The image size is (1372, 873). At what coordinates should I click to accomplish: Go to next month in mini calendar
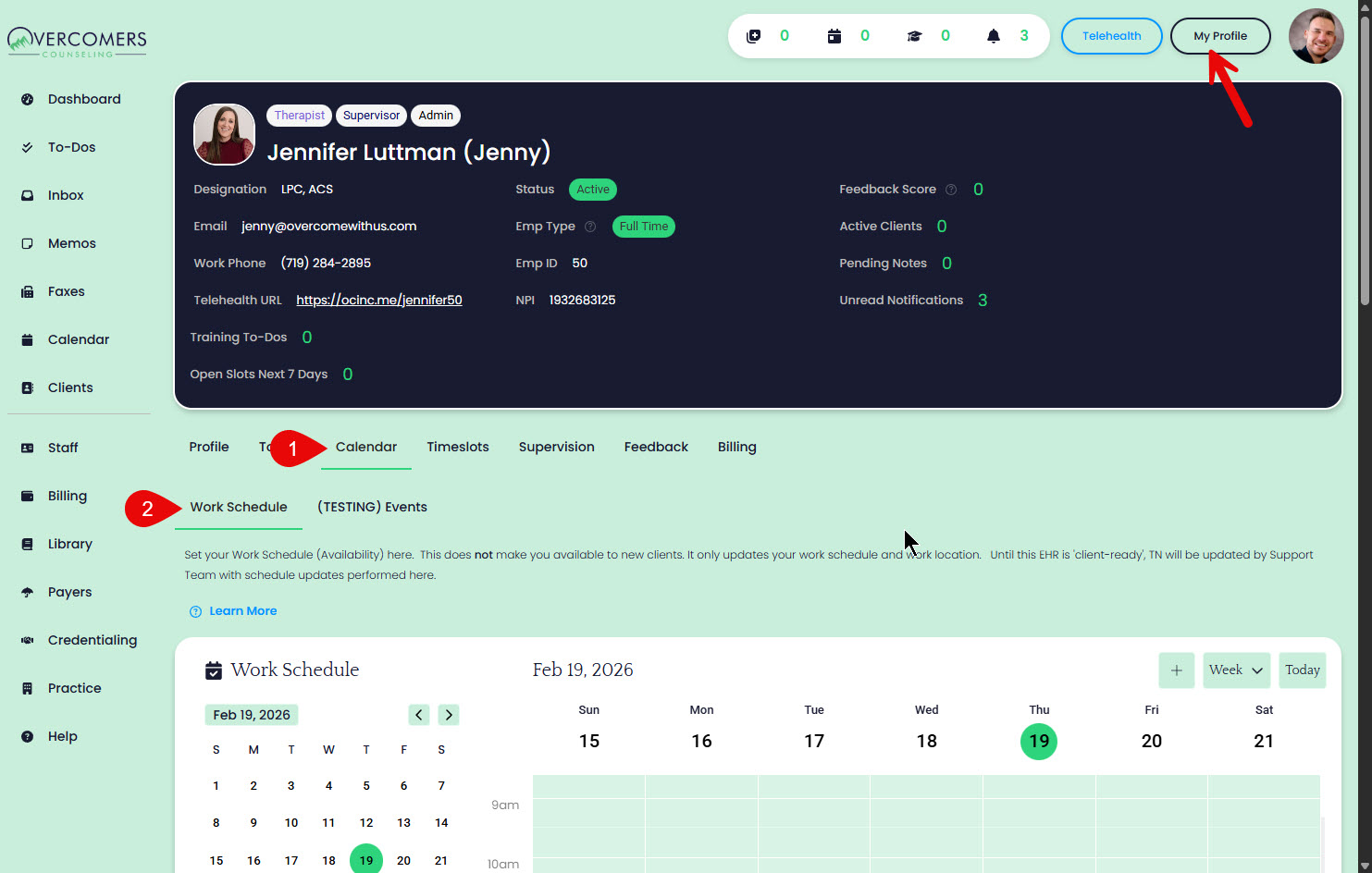[449, 715]
